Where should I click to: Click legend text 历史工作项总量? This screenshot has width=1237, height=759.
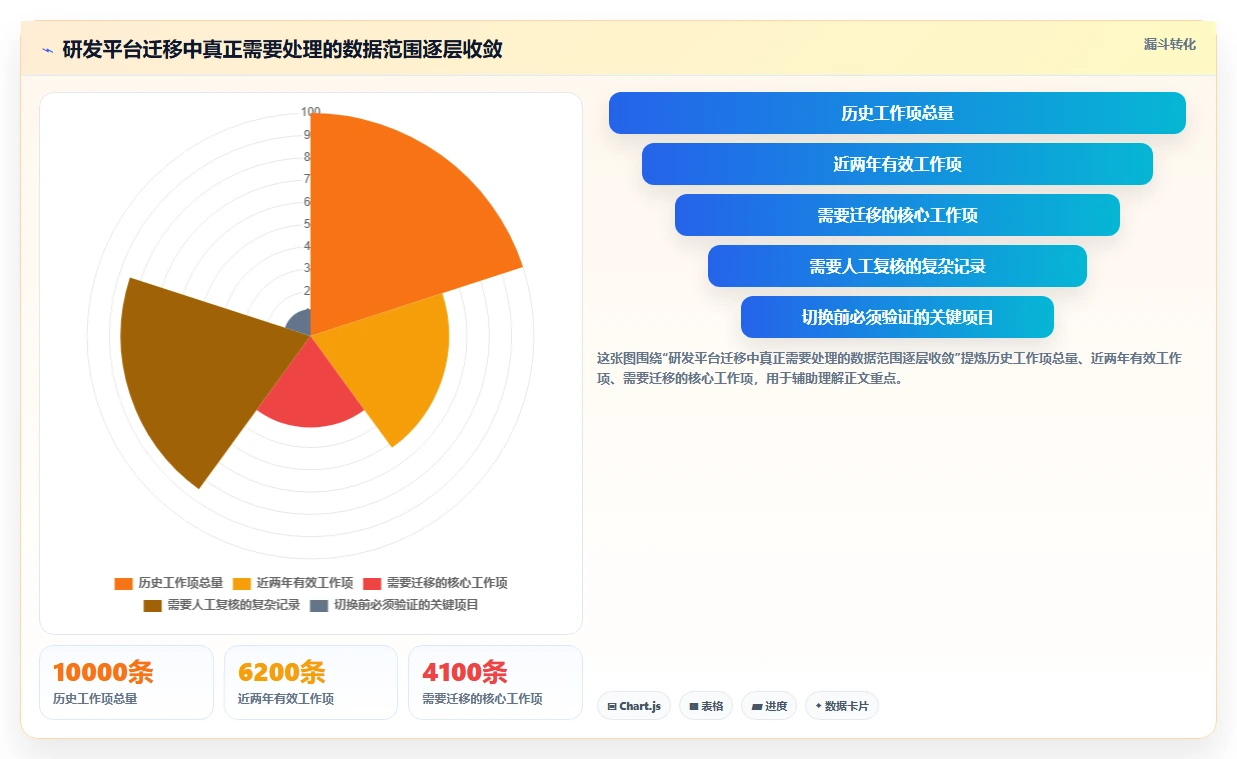coord(181,583)
